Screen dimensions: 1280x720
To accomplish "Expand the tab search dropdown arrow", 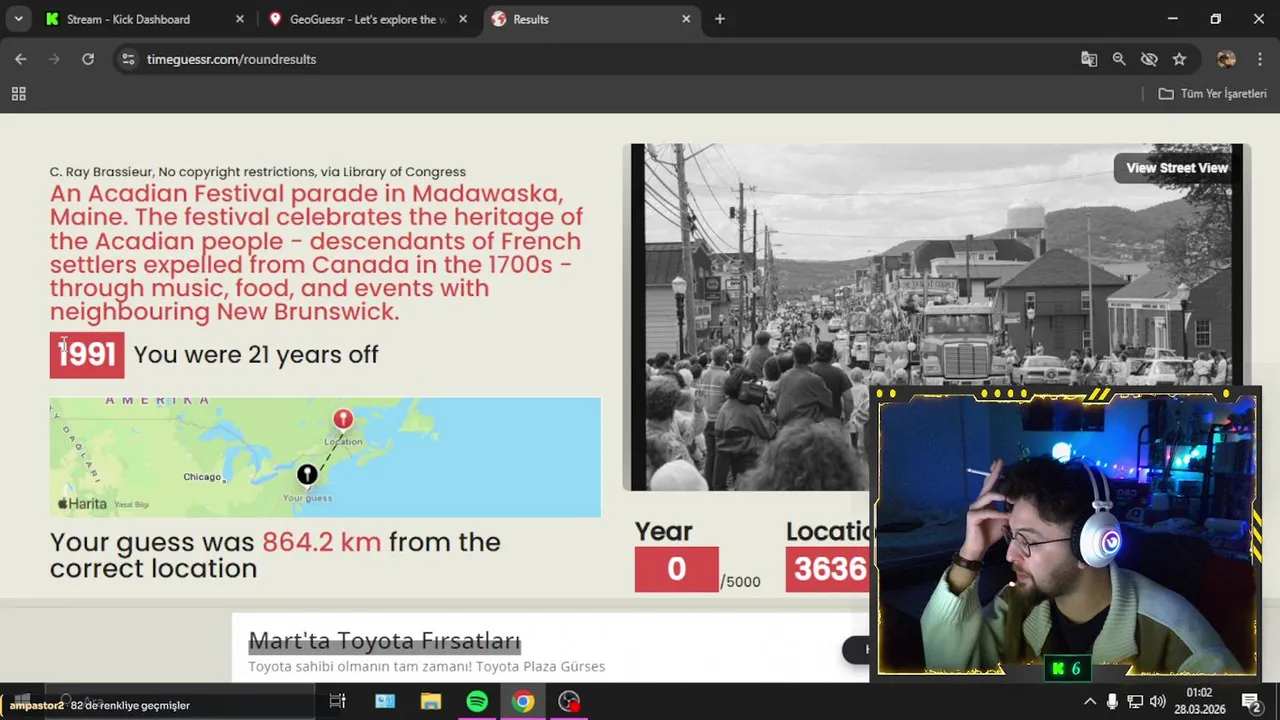I will tap(18, 19).
